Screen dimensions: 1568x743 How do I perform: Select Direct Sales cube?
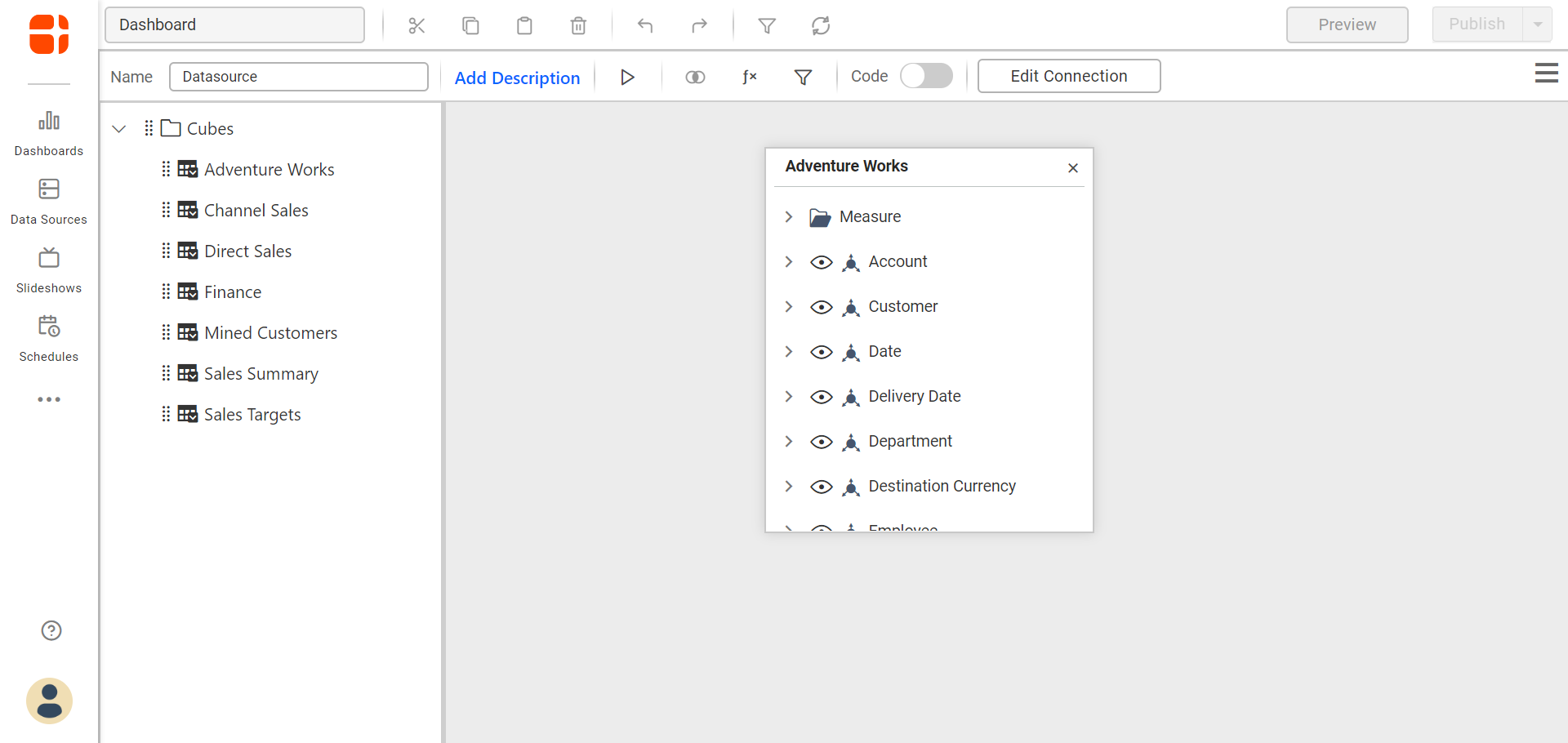click(x=247, y=251)
